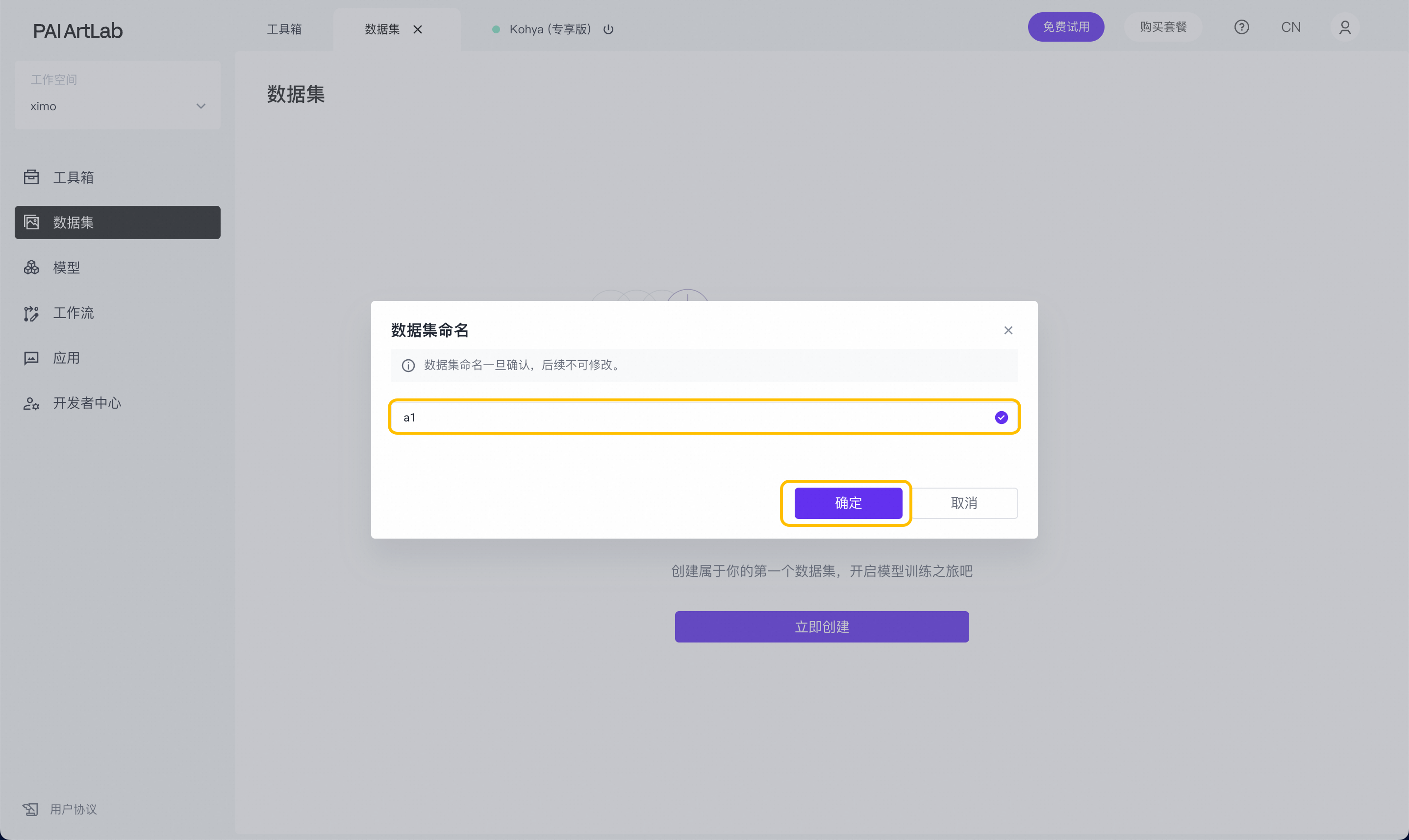1409x840 pixels.
Task: Click the info icon in the naming notice
Action: 408,365
